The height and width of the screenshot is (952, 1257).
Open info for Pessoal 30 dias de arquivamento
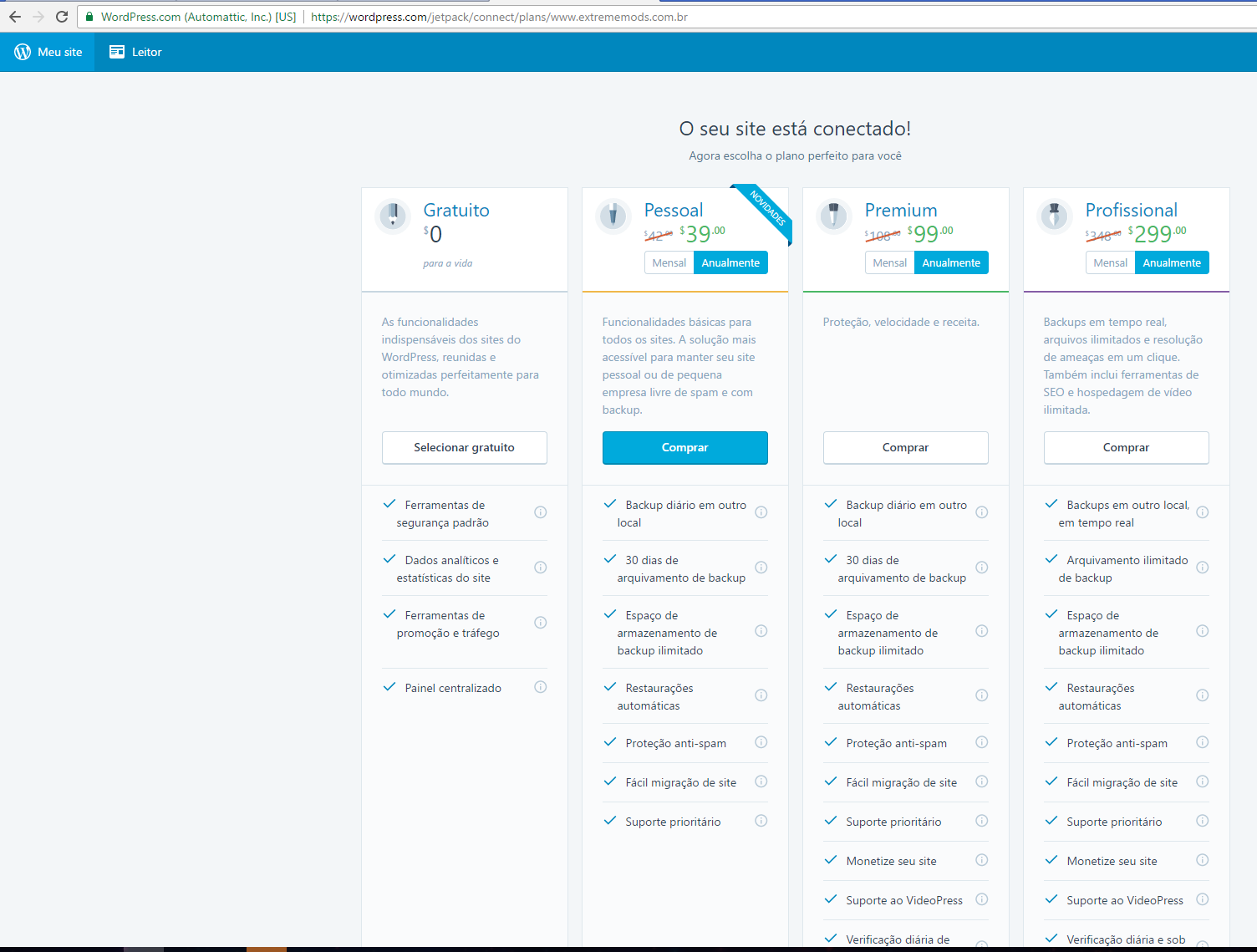[761, 568]
